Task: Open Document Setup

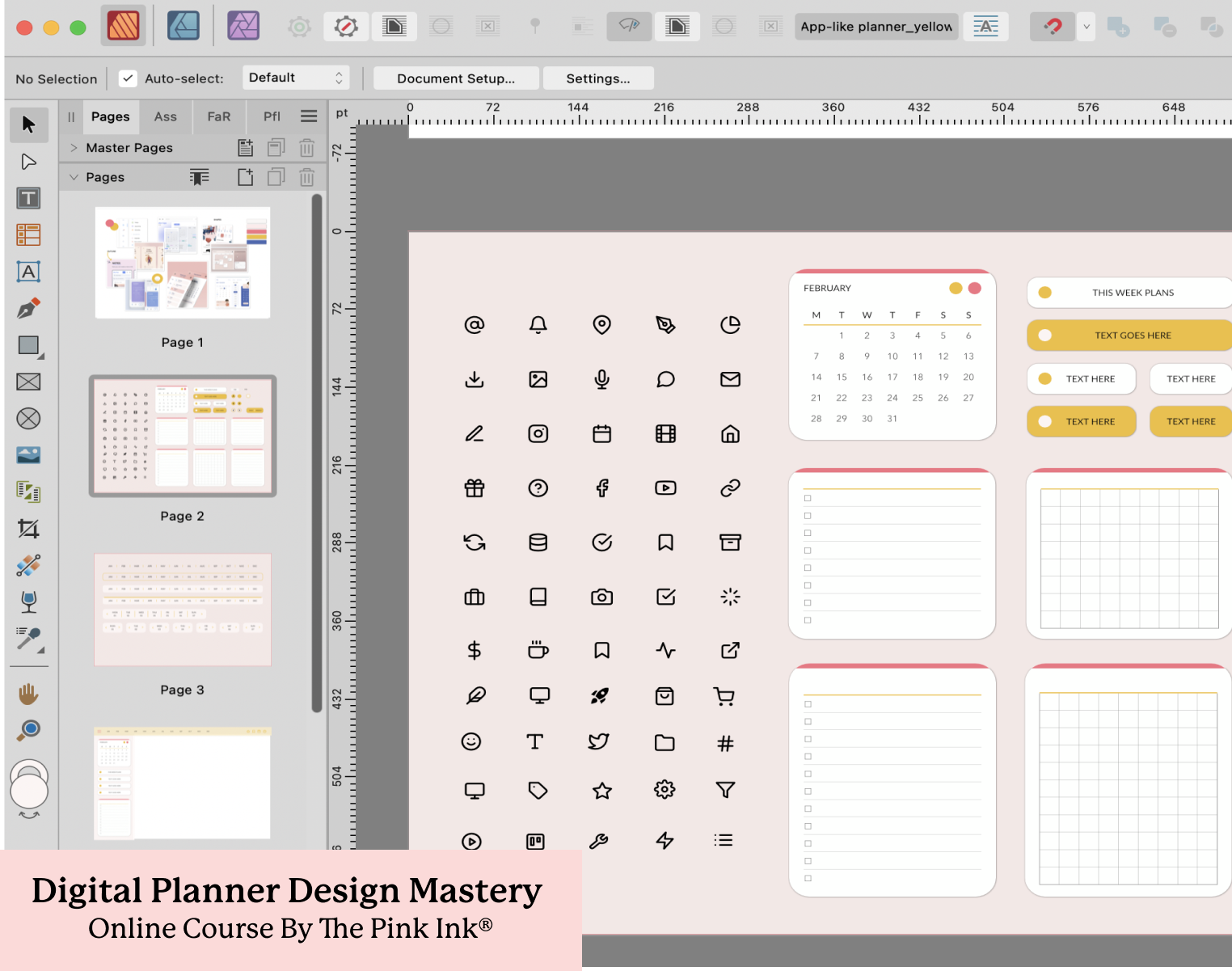Action: tap(455, 78)
